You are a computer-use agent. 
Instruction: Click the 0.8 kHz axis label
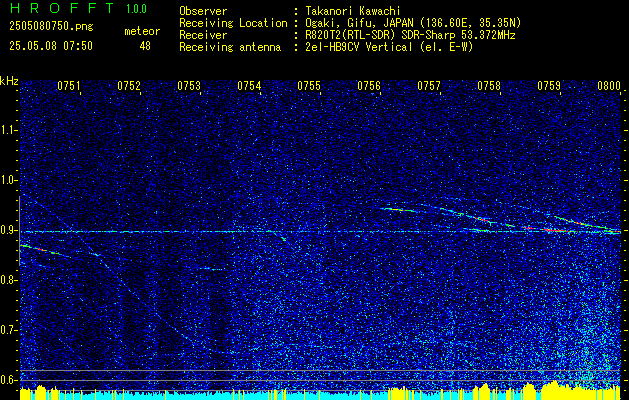click(9, 280)
